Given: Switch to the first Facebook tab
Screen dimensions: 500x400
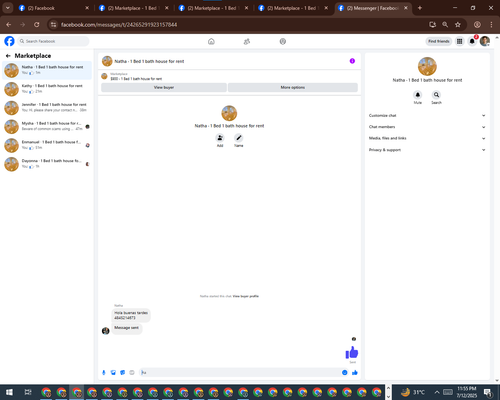Looking at the screenshot, I should 54,8.
